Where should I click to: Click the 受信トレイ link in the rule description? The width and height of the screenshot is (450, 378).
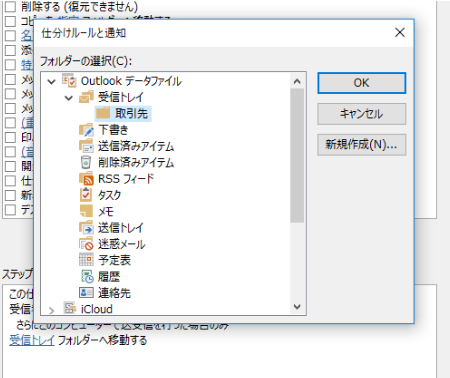click(32, 340)
